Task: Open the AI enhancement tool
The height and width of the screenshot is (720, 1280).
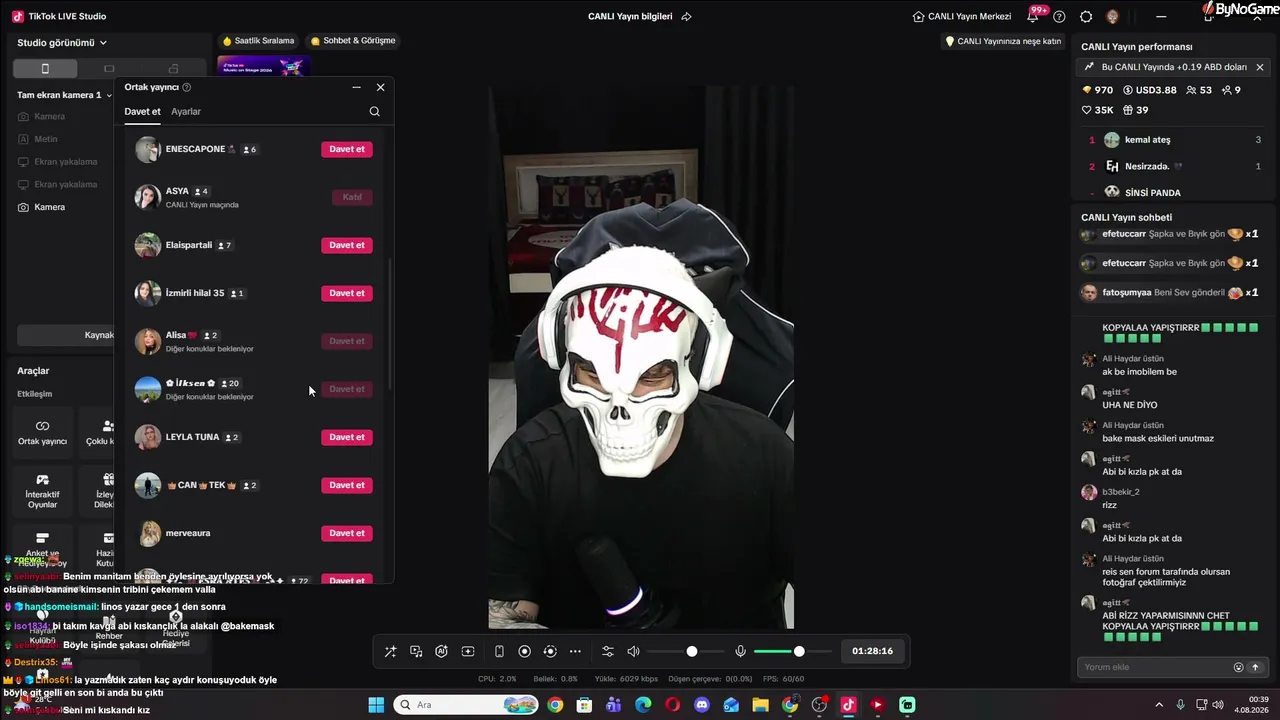Action: click(x=441, y=651)
